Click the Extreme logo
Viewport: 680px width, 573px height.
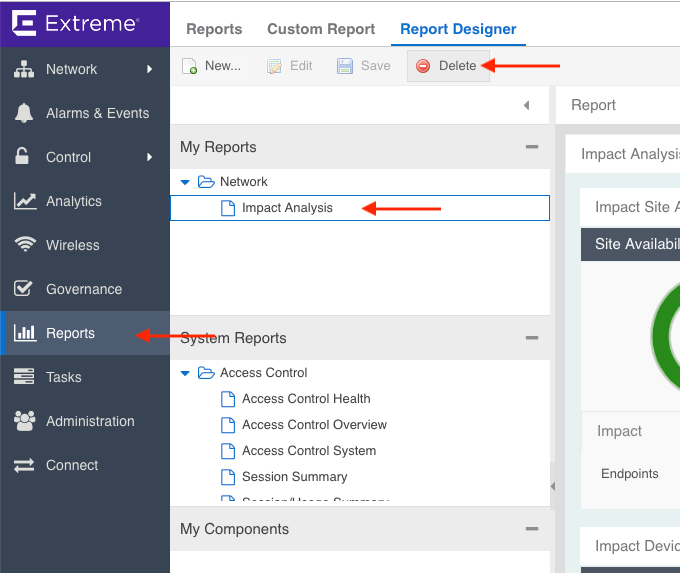[75, 23]
